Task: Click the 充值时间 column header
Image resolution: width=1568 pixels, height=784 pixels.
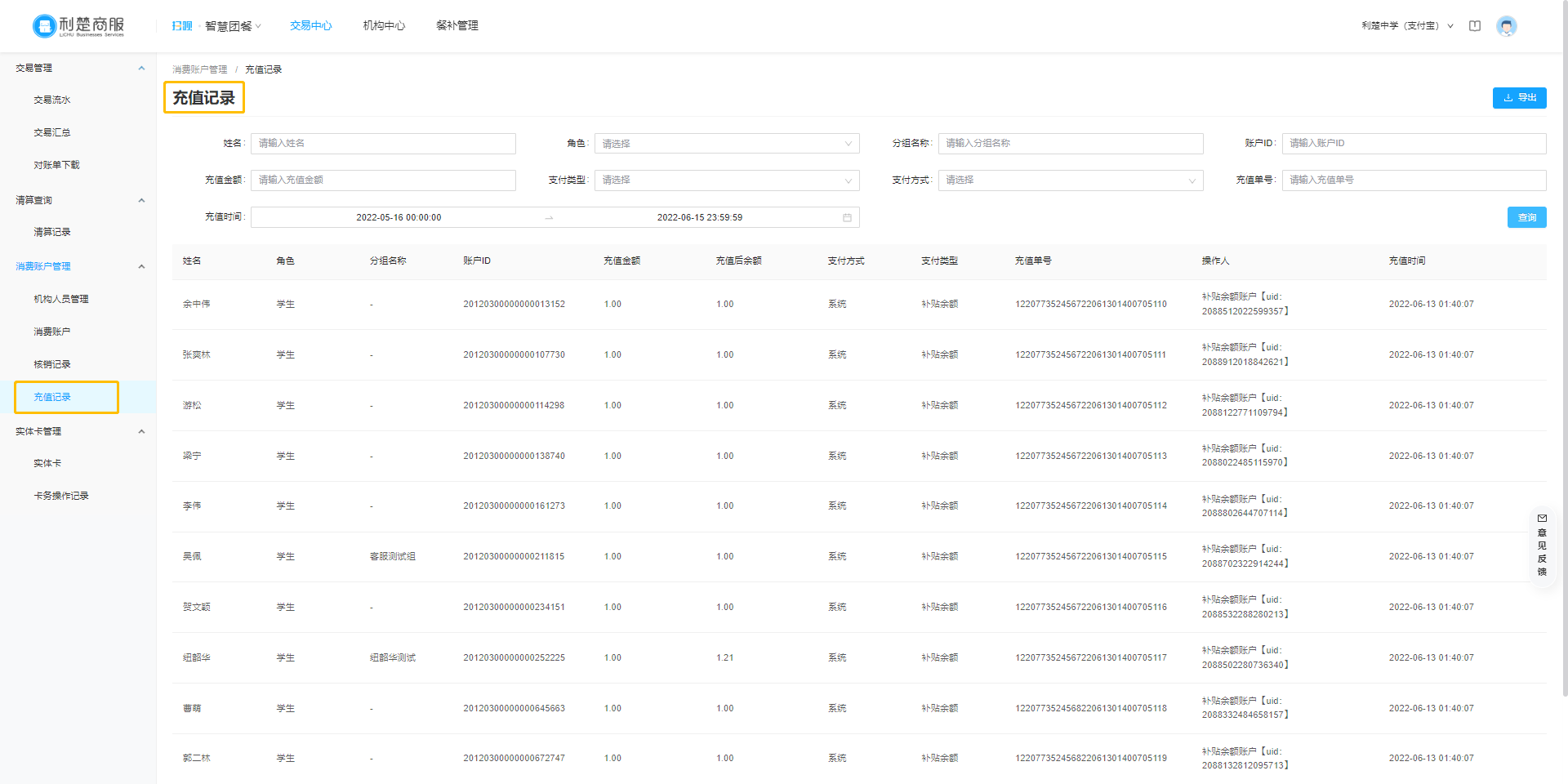Action: [1407, 261]
